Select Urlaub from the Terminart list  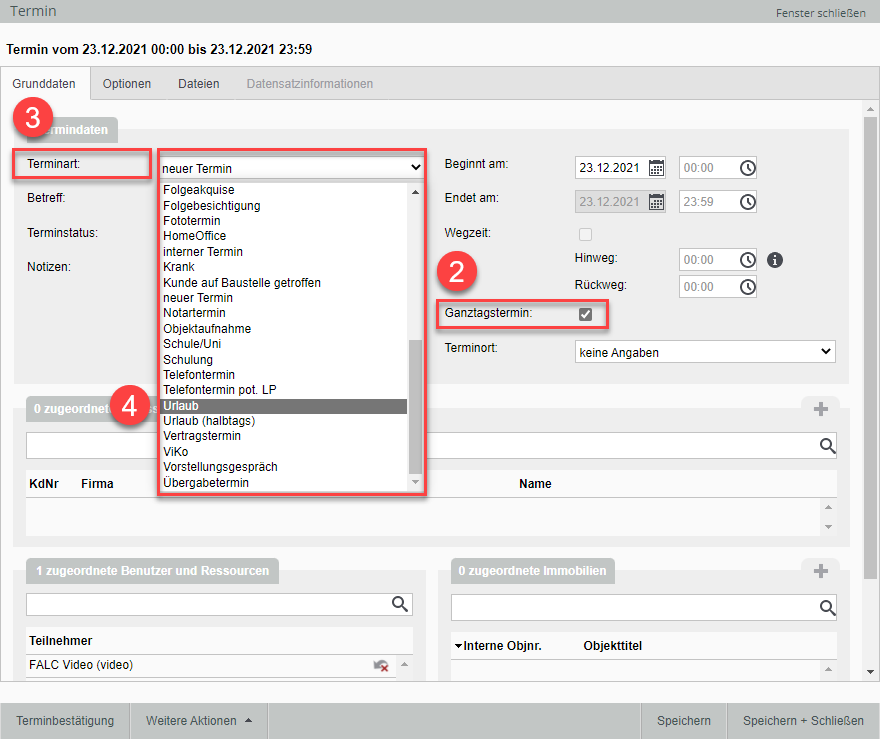[x=283, y=406]
